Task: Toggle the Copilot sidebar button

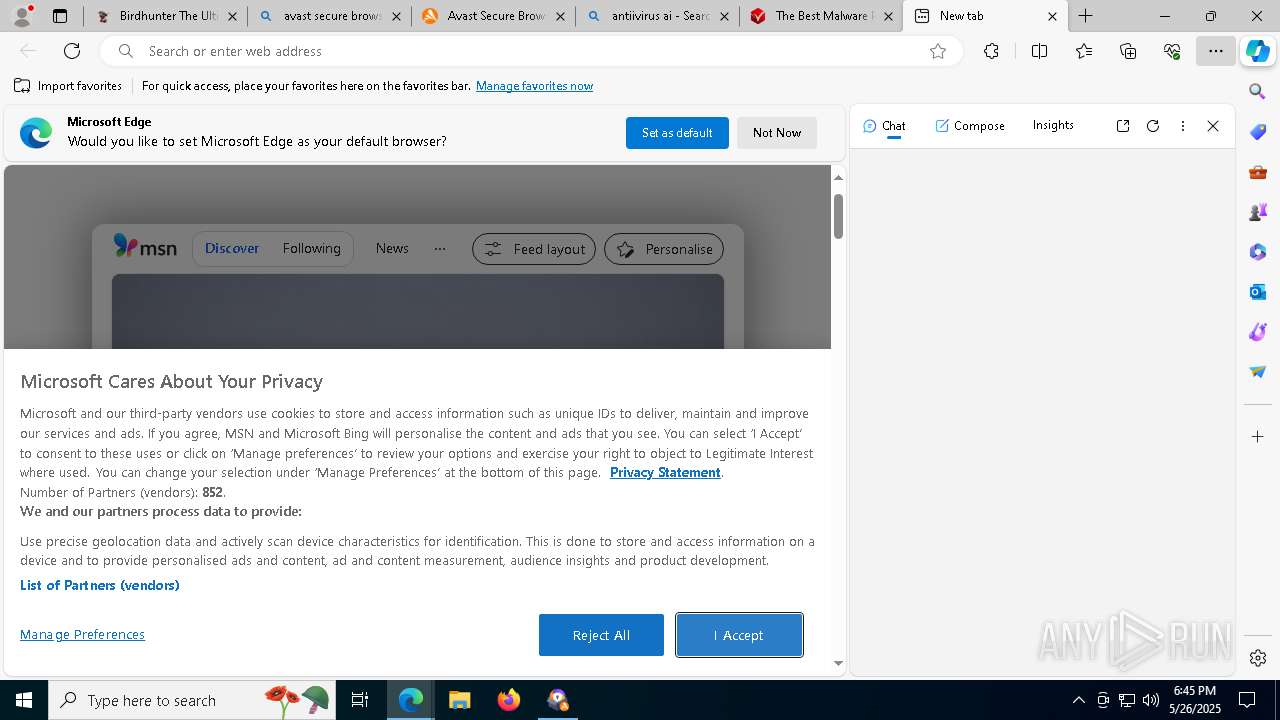Action: pos(1258,51)
